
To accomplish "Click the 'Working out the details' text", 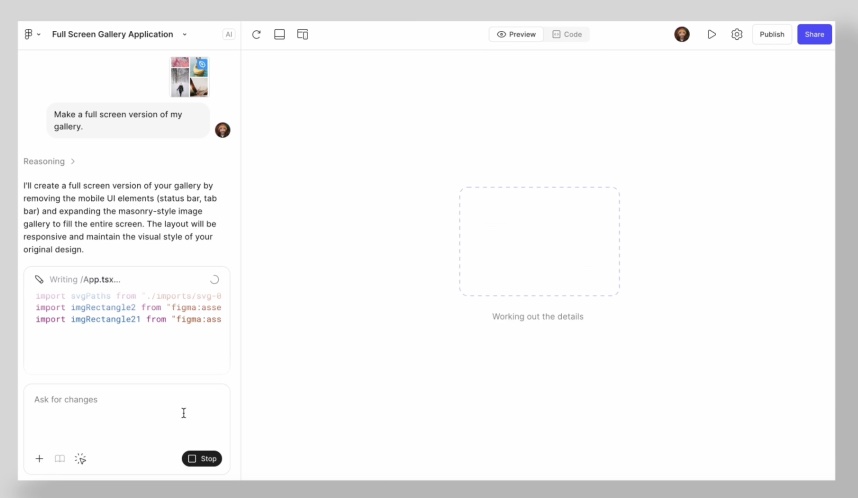I will click(537, 316).
